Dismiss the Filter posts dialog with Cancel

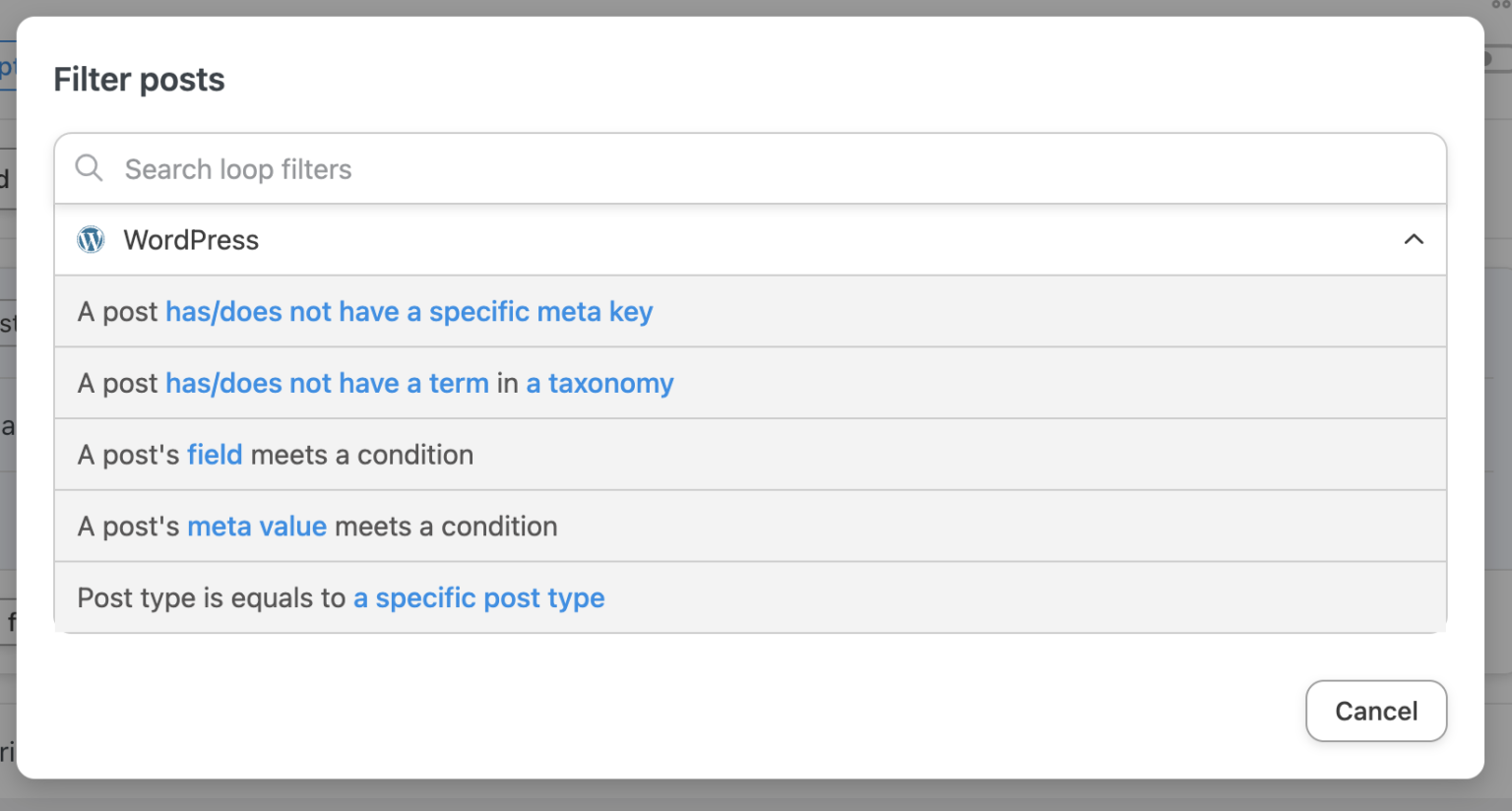(x=1375, y=711)
